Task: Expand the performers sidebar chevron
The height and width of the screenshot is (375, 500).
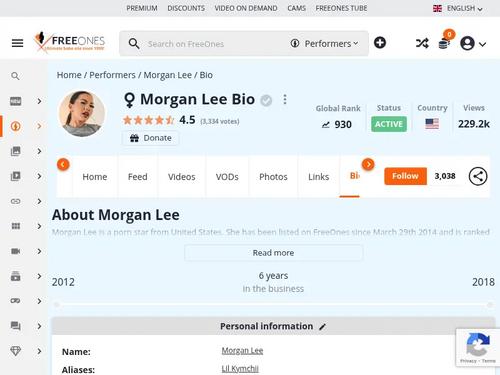Action: point(39,126)
